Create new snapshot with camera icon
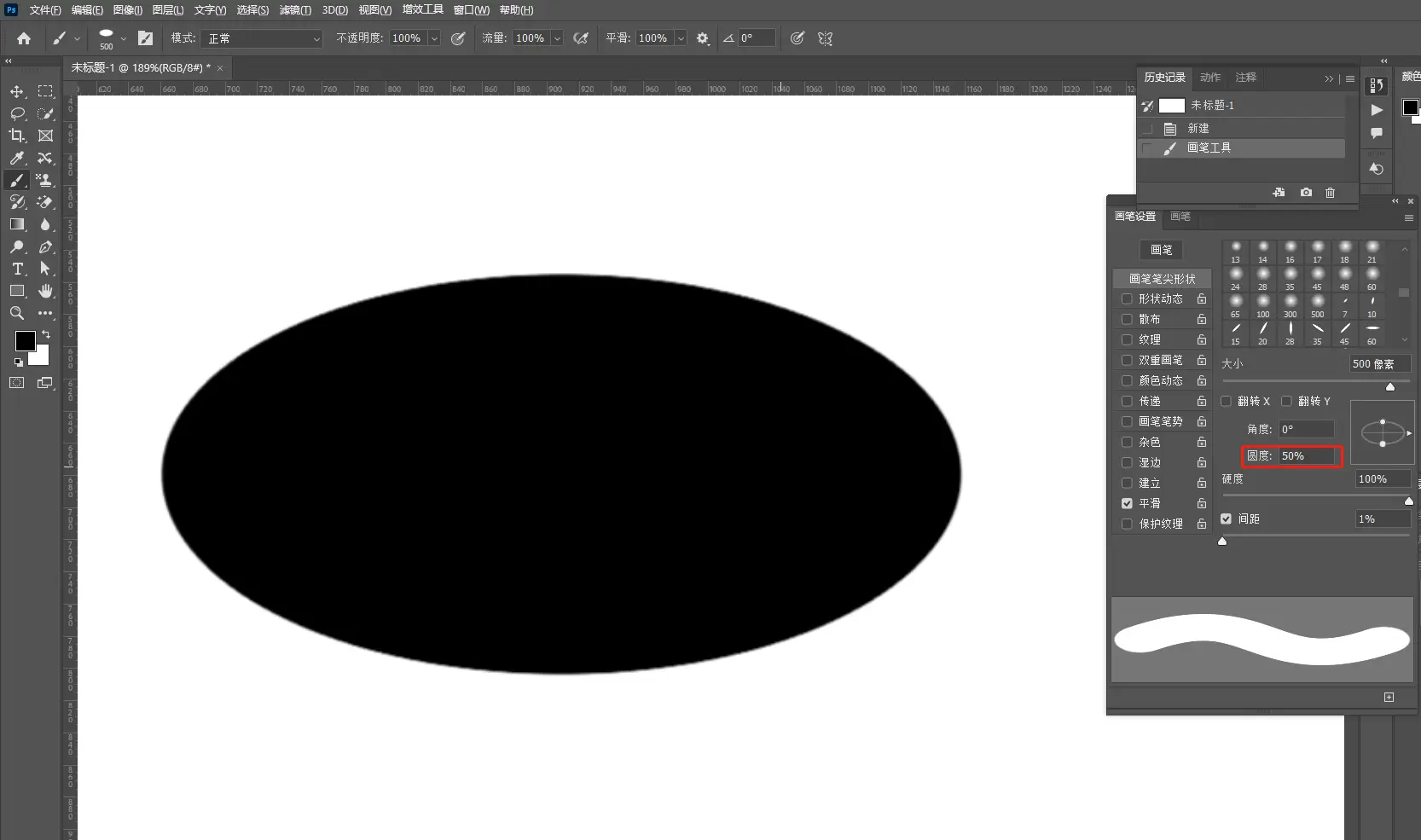Image resolution: width=1421 pixels, height=840 pixels. (1306, 193)
